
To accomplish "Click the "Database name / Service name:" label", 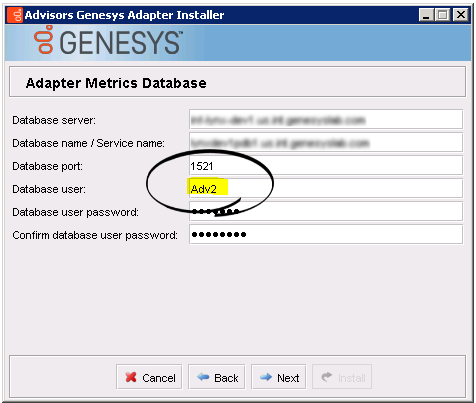I will [x=88, y=143].
